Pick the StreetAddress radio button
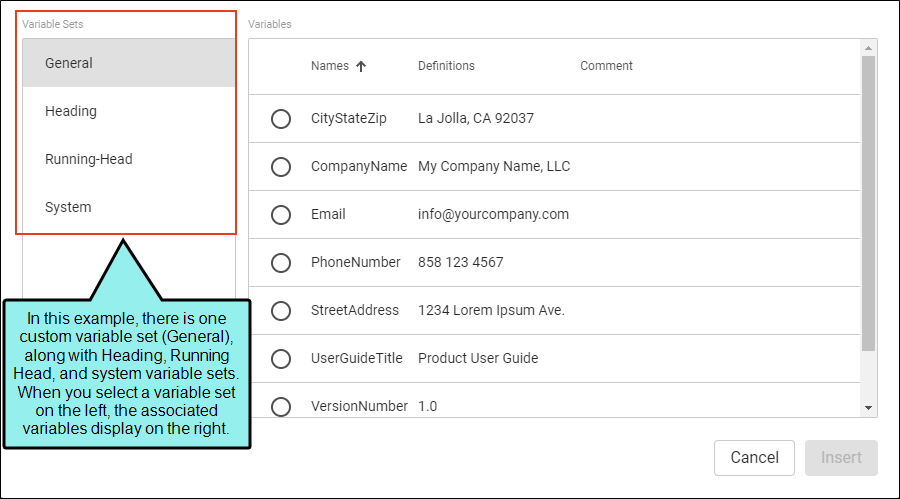This screenshot has height=499, width=900. tap(281, 311)
